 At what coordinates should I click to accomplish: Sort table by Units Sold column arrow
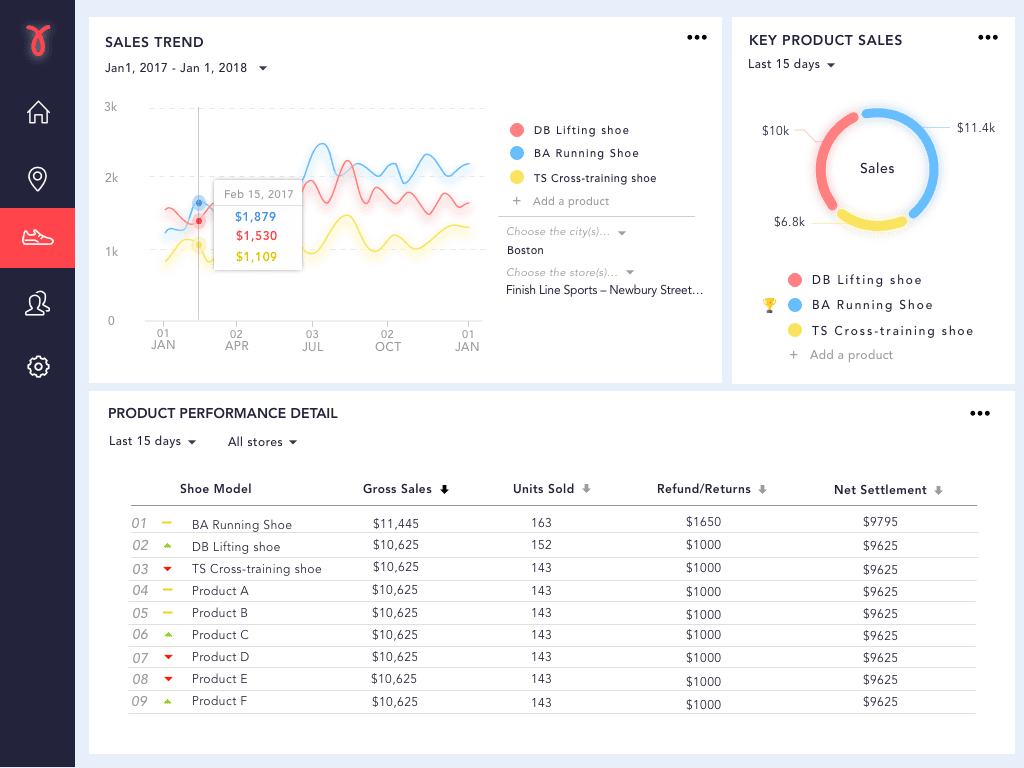tap(588, 489)
